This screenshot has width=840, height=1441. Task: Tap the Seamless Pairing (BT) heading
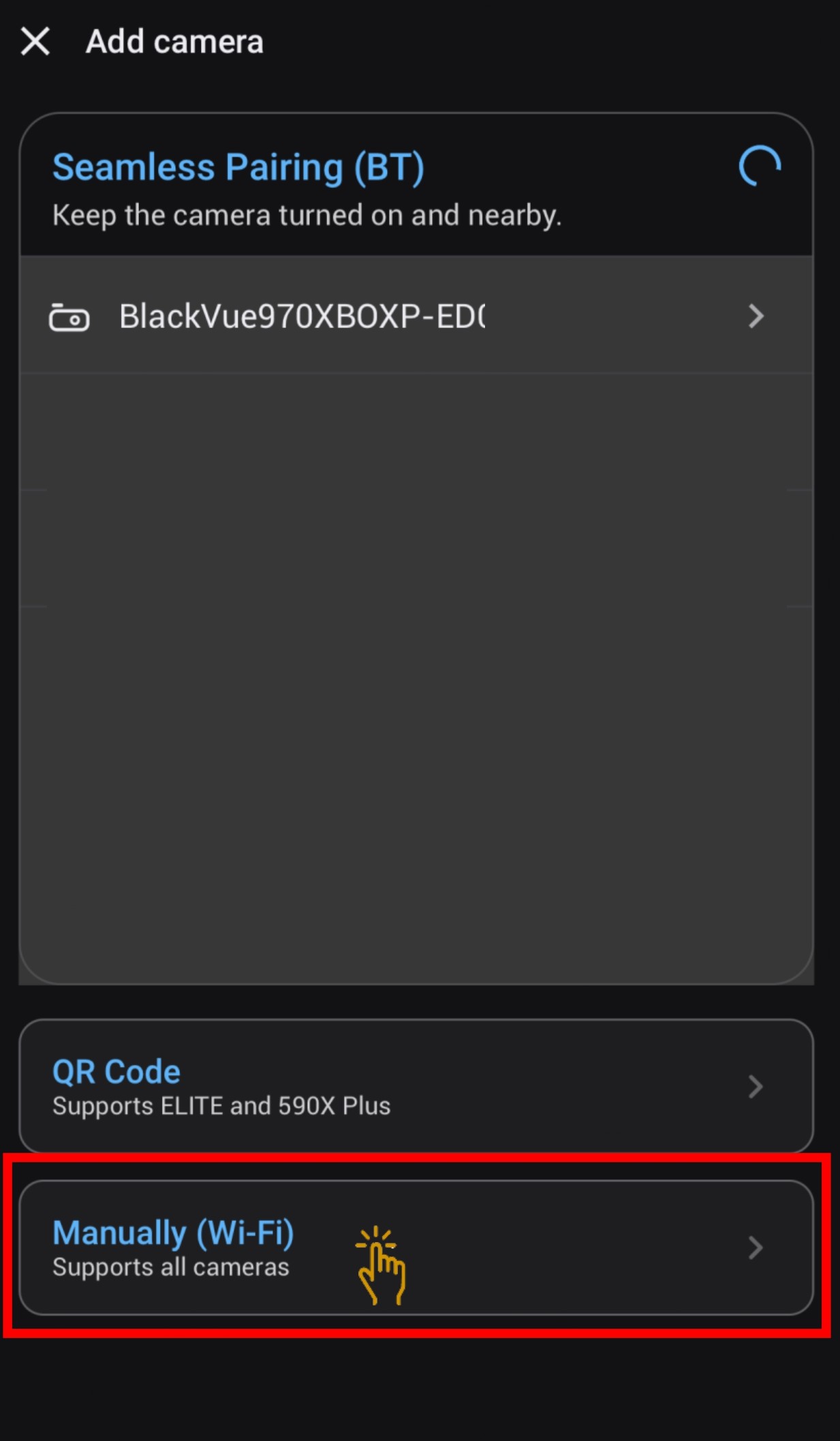[238, 168]
